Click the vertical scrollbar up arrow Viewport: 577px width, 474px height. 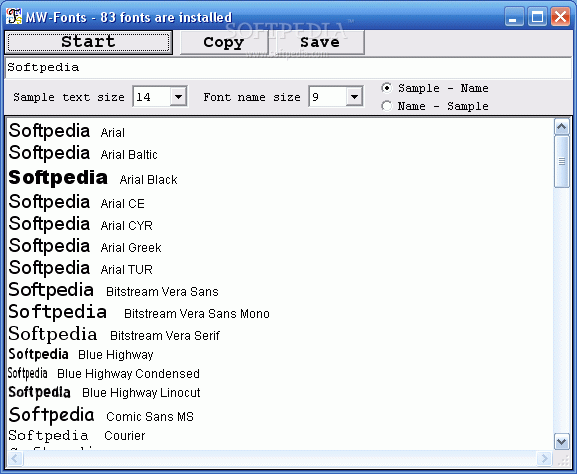(x=562, y=127)
